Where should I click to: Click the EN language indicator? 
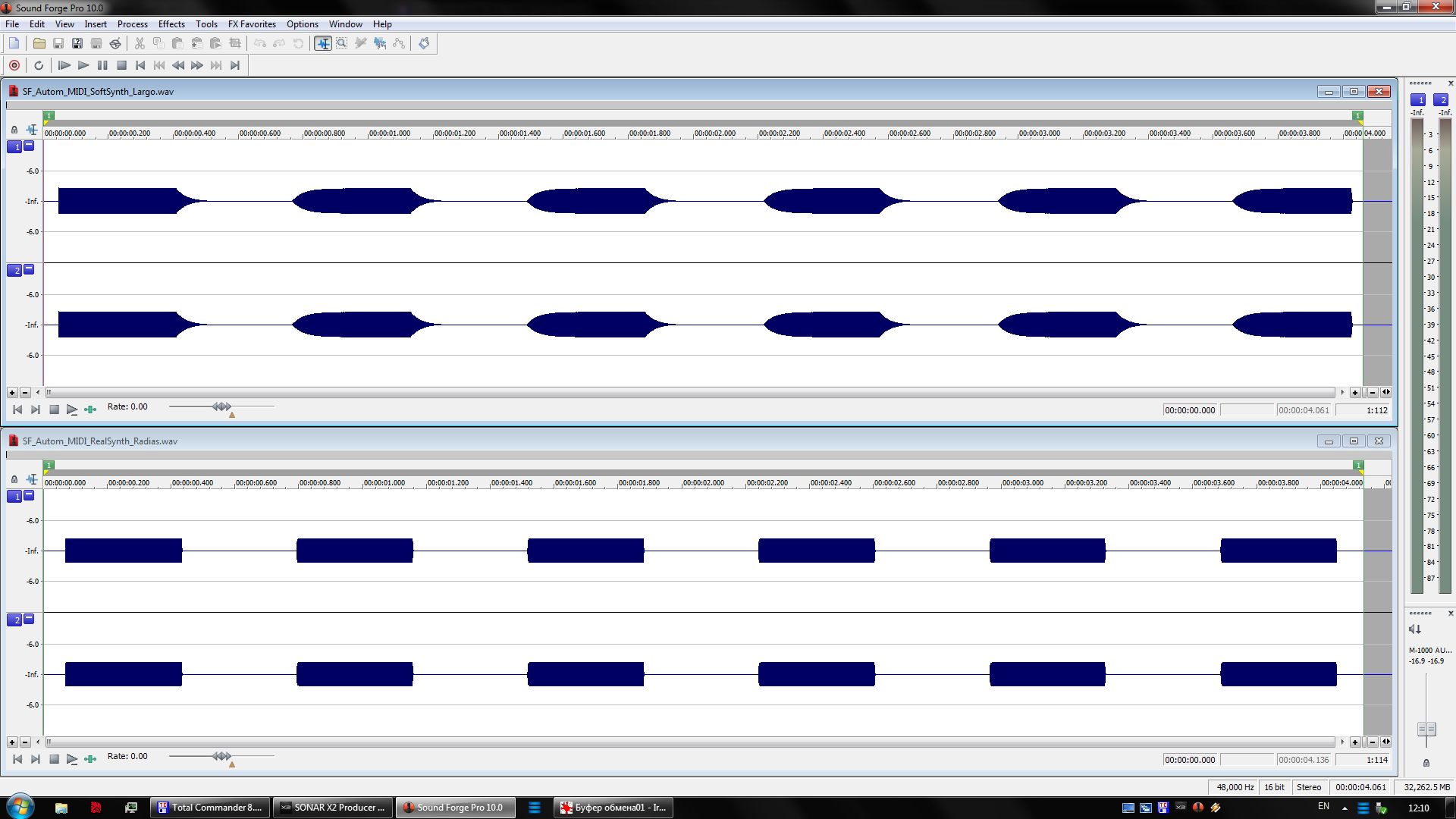(1323, 807)
